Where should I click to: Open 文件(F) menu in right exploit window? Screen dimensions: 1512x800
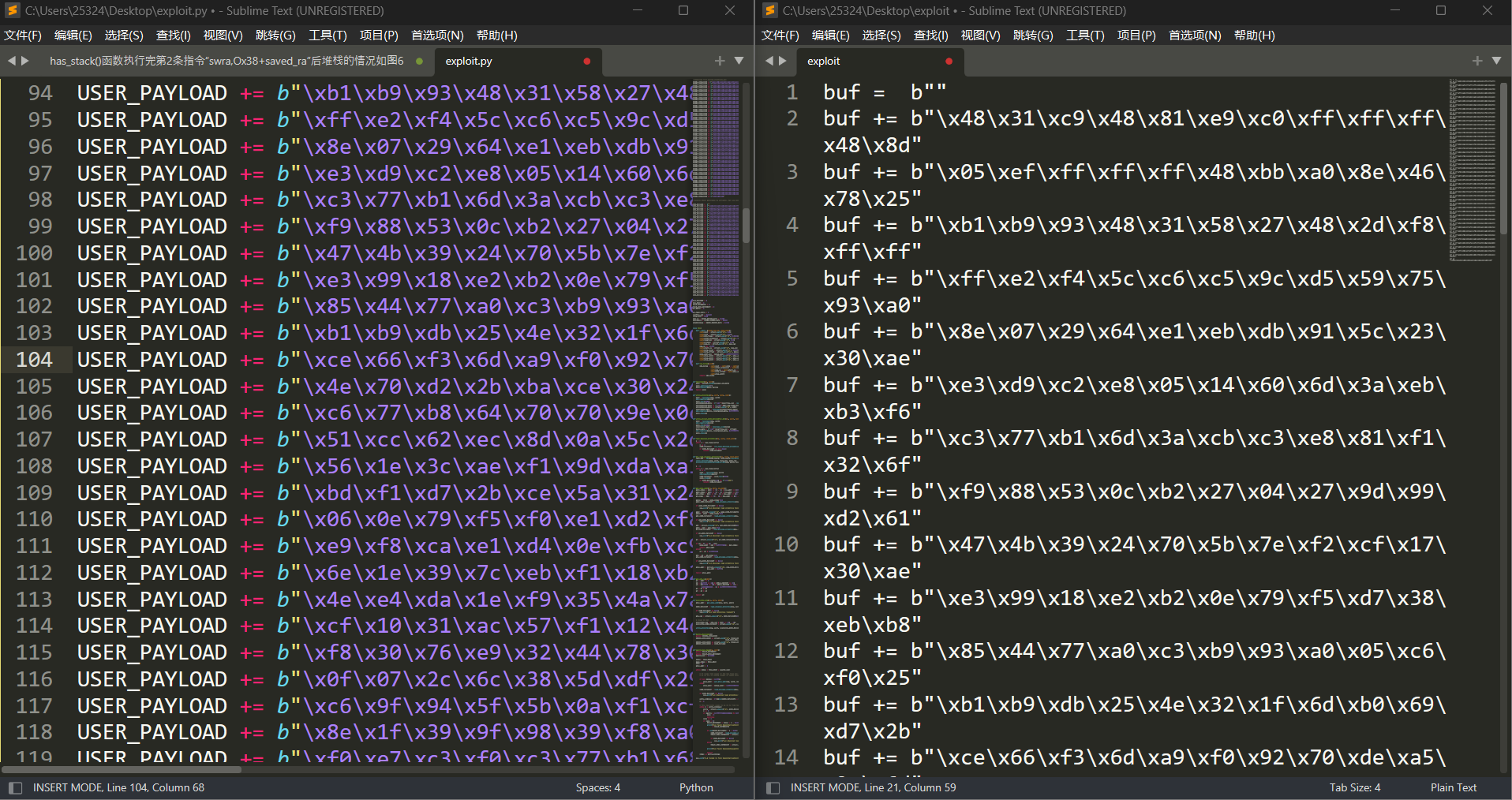coord(780,36)
